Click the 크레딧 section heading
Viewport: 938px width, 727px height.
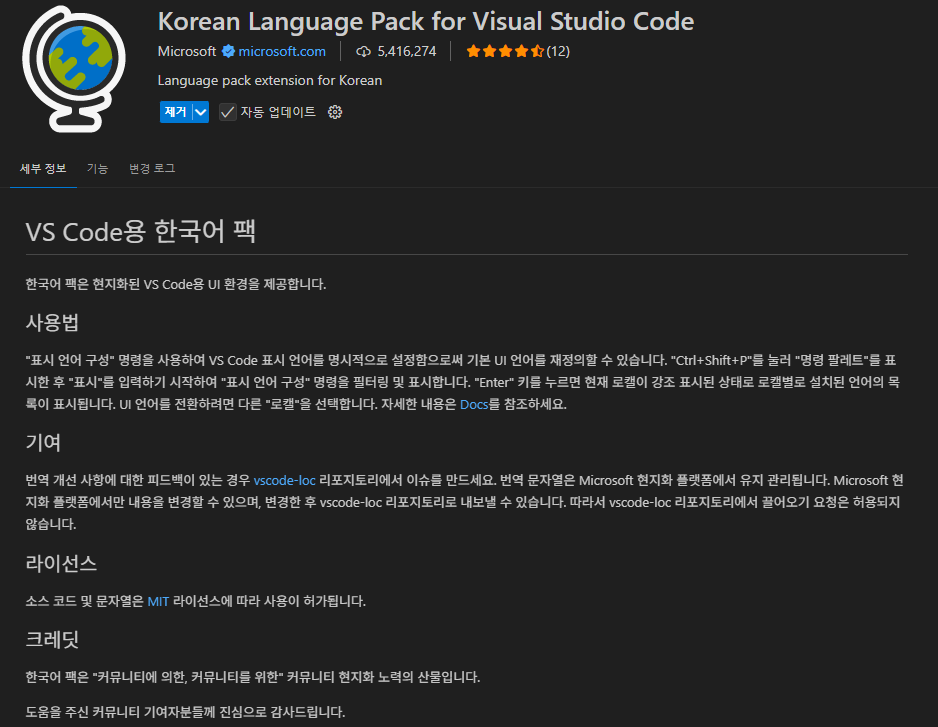click(52, 640)
